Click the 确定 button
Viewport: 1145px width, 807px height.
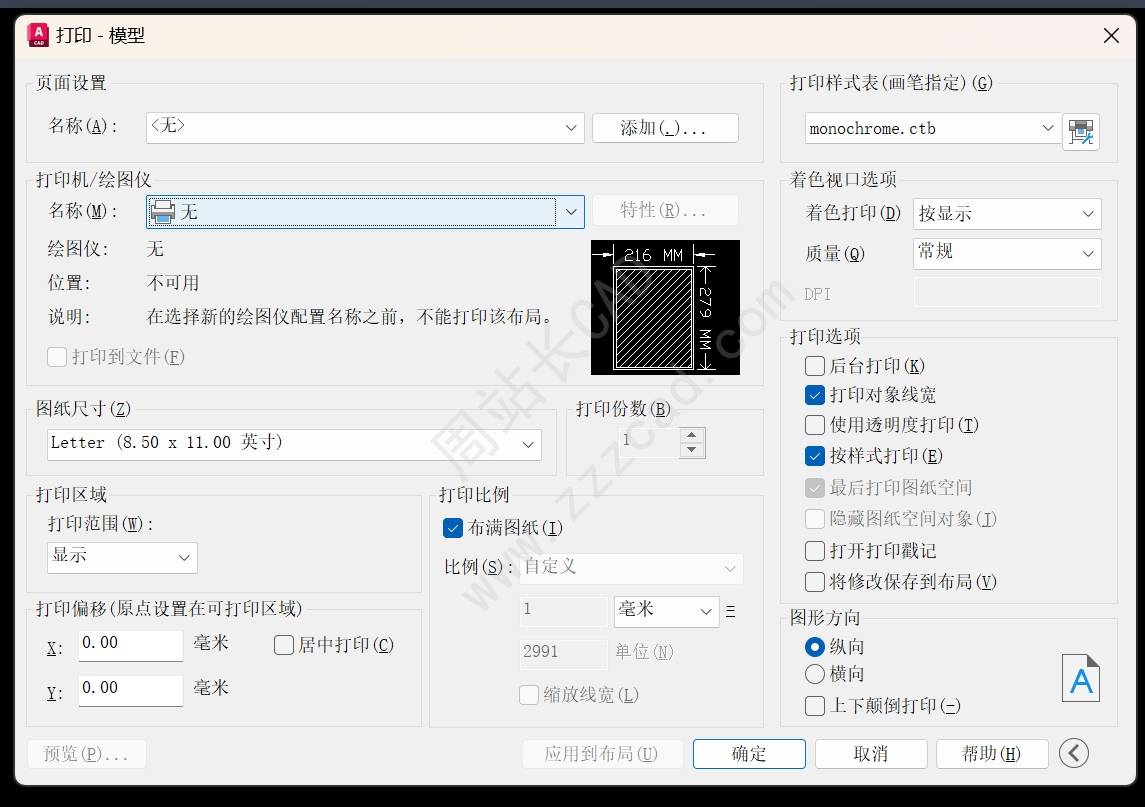click(749, 754)
